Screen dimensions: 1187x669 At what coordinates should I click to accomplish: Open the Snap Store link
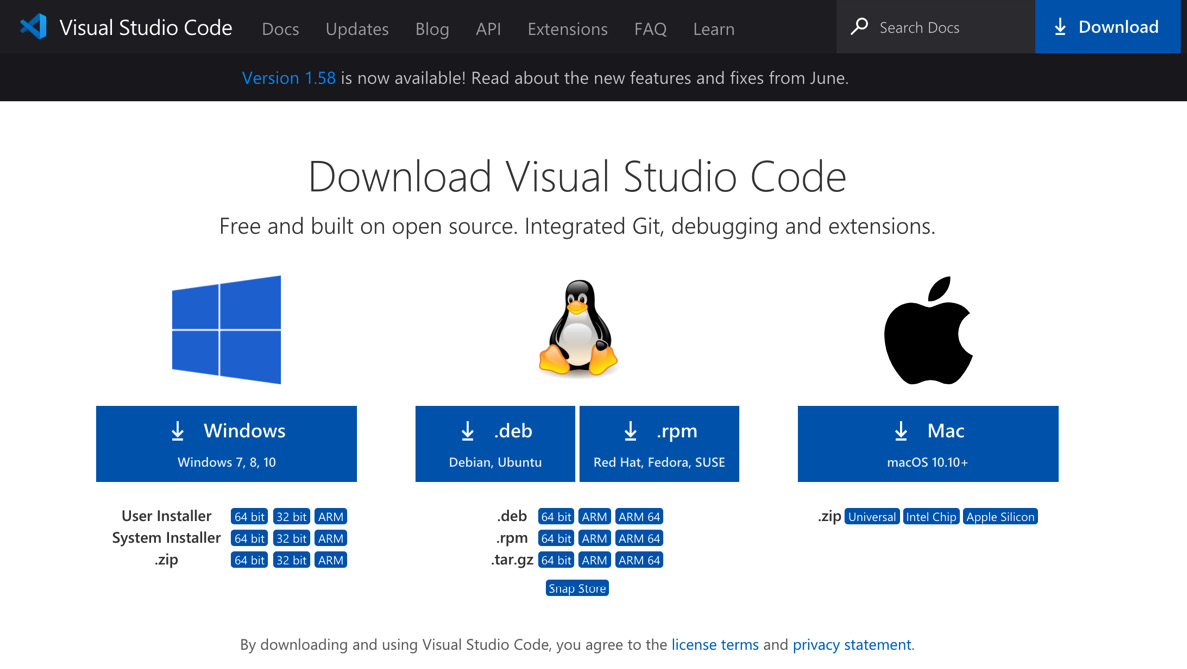577,589
